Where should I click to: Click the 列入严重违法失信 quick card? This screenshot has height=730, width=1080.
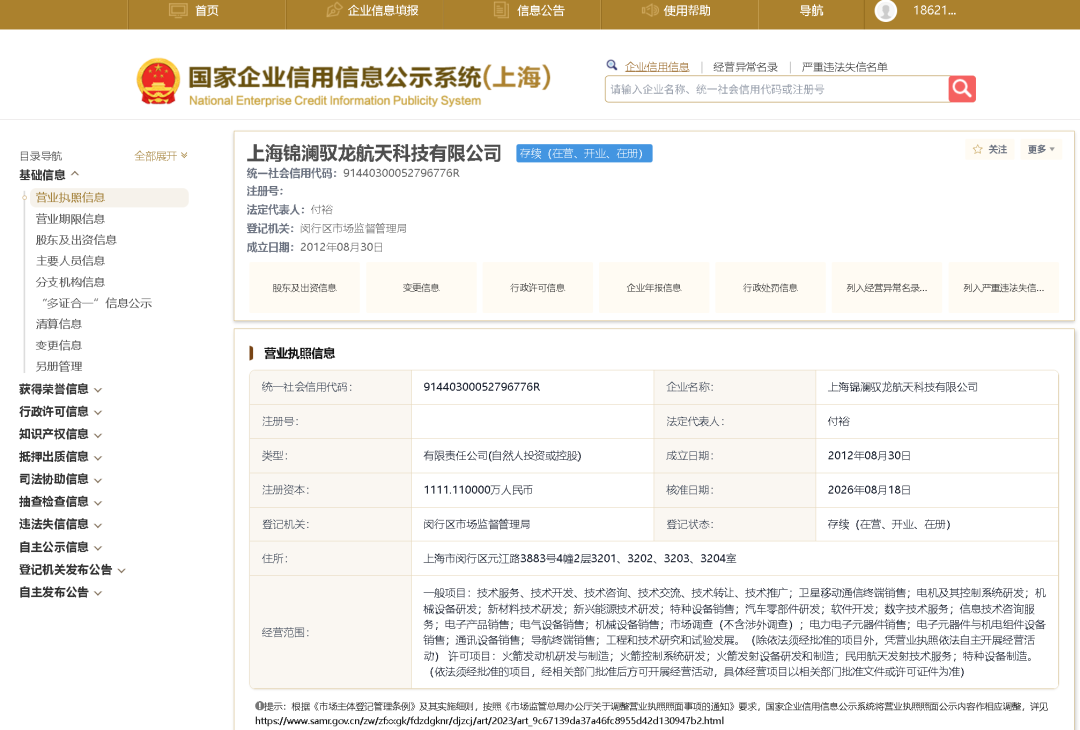coord(1004,288)
